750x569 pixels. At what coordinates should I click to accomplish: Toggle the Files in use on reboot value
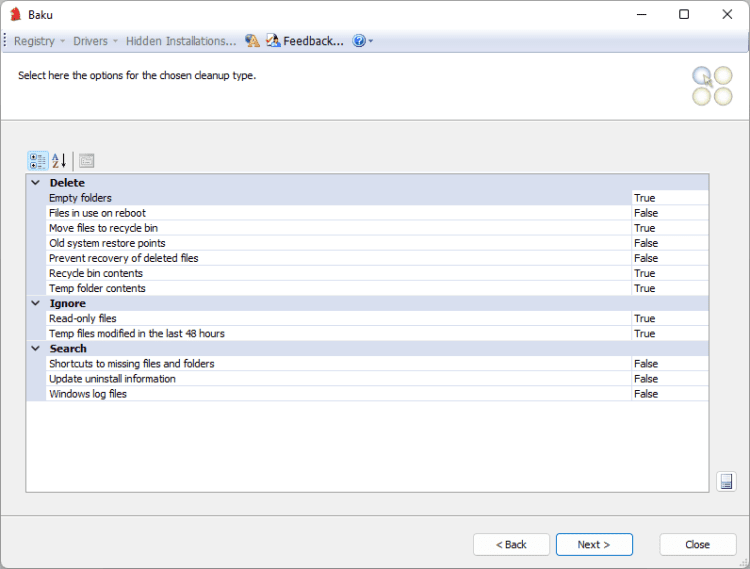point(669,213)
